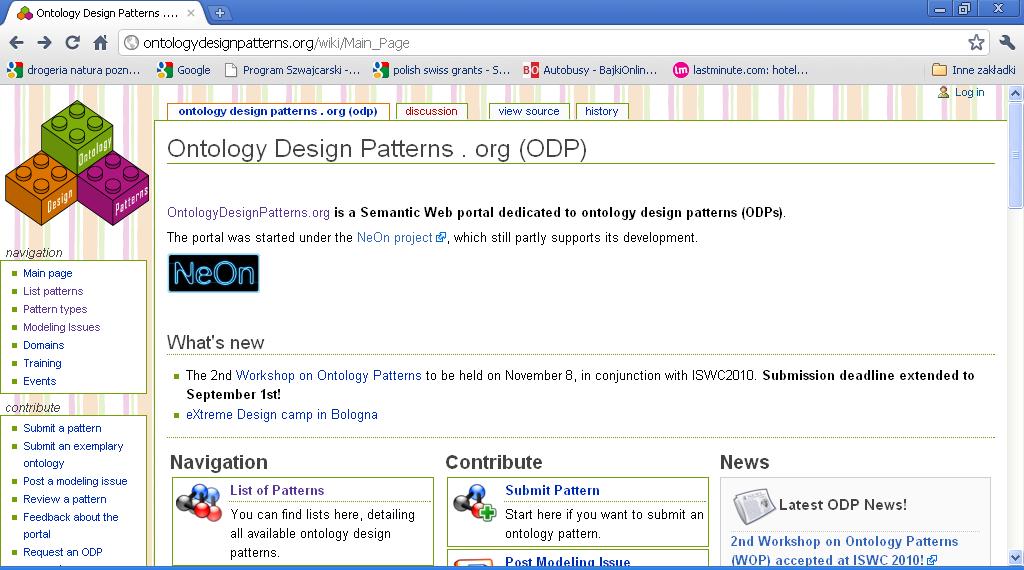1024x570 pixels.
Task: Click 'Post a modeling issue' sidebar link
Action: tap(75, 481)
